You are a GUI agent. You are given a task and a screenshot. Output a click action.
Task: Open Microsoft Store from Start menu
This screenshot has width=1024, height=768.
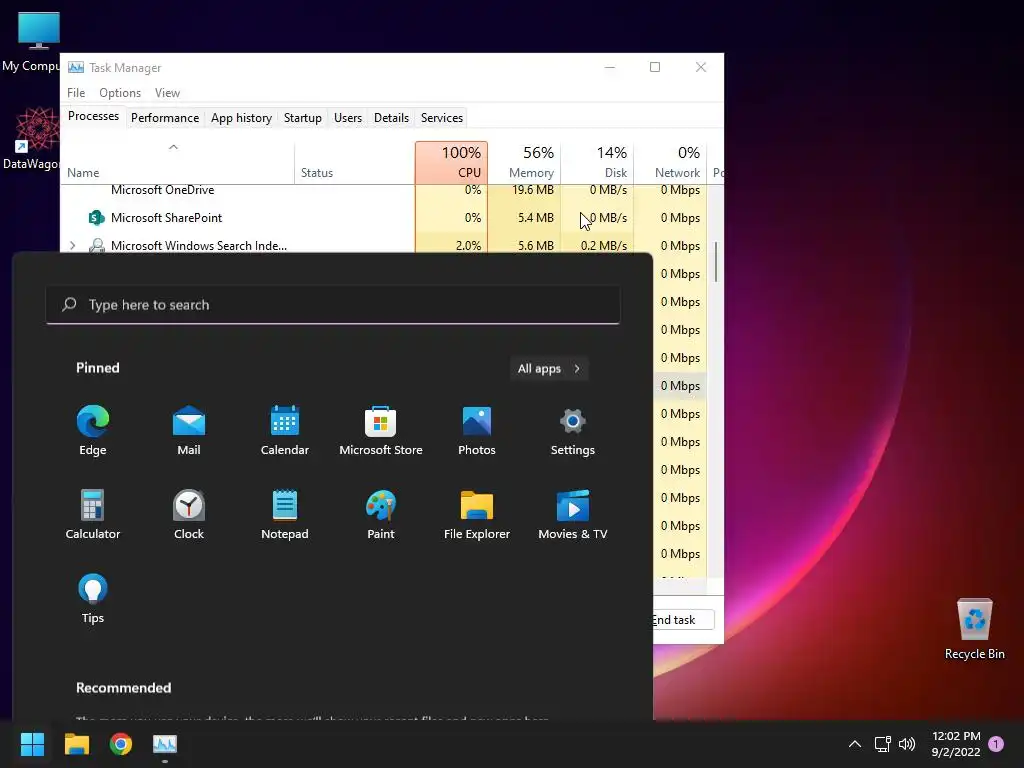pos(381,430)
